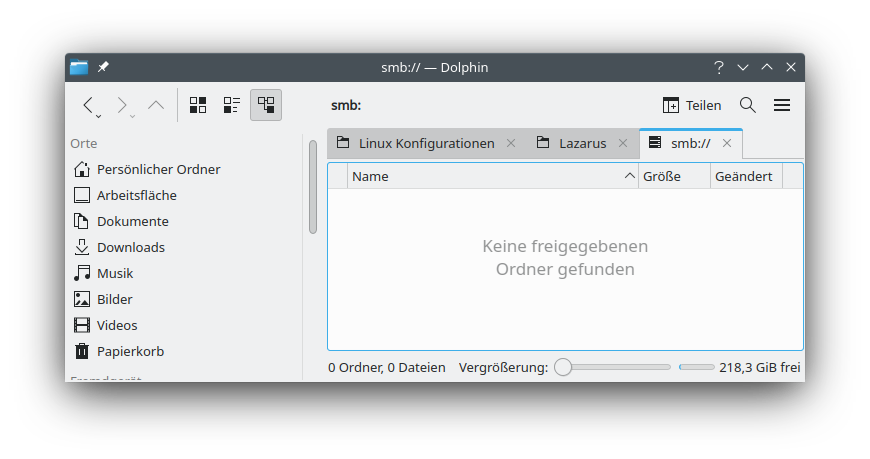
Task: Click the titlebar help question mark
Action: [718, 67]
